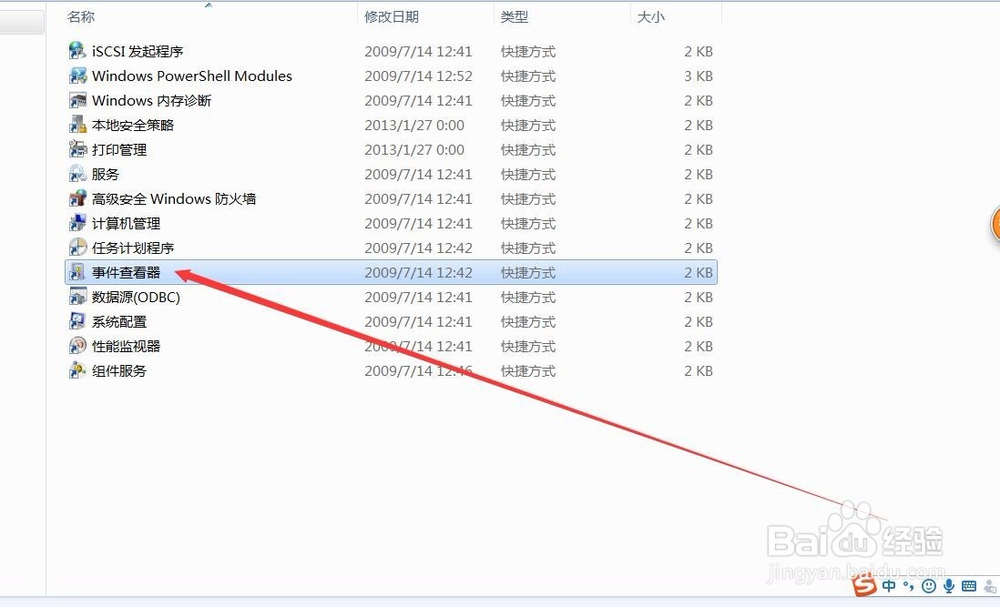The width and height of the screenshot is (1000, 607).
Task: Select the 计算机管理 file name
Action: [126, 223]
